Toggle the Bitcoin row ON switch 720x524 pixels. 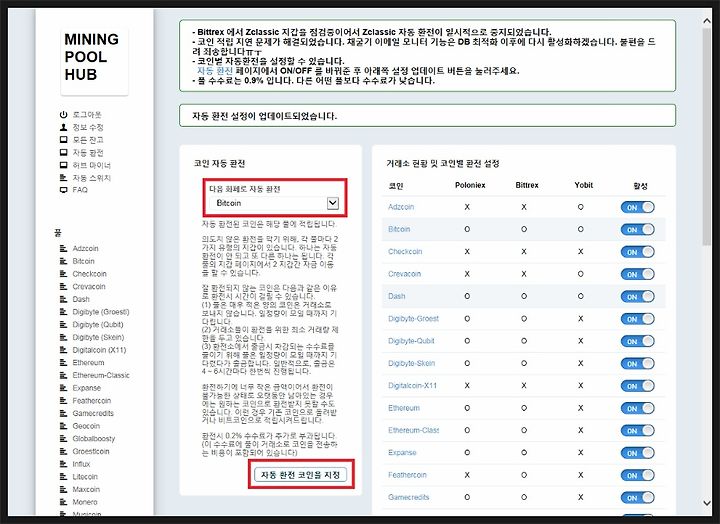pos(637,230)
